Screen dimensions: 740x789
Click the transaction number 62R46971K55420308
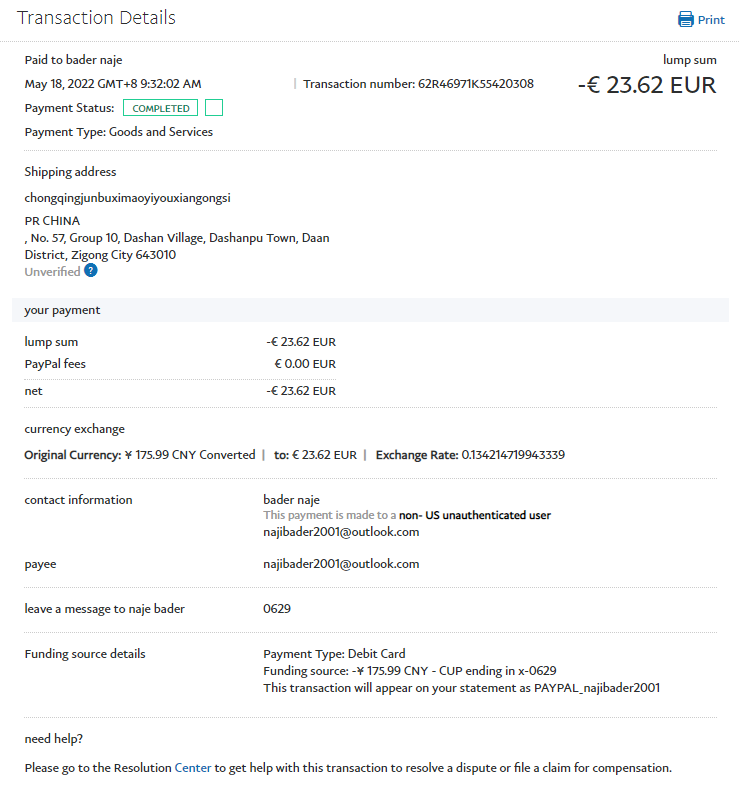(475, 84)
